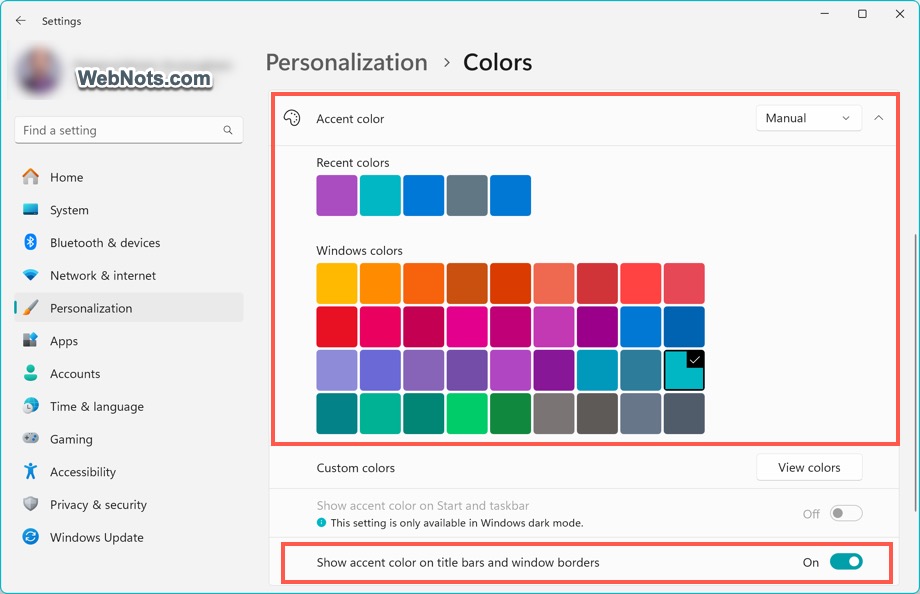Collapse the Accent color section chevron
Screen dimensions: 920x594
pos(878,118)
